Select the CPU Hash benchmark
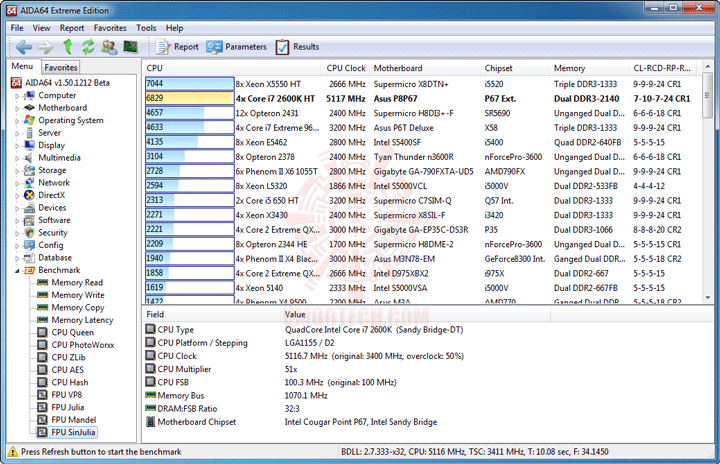 70,382
